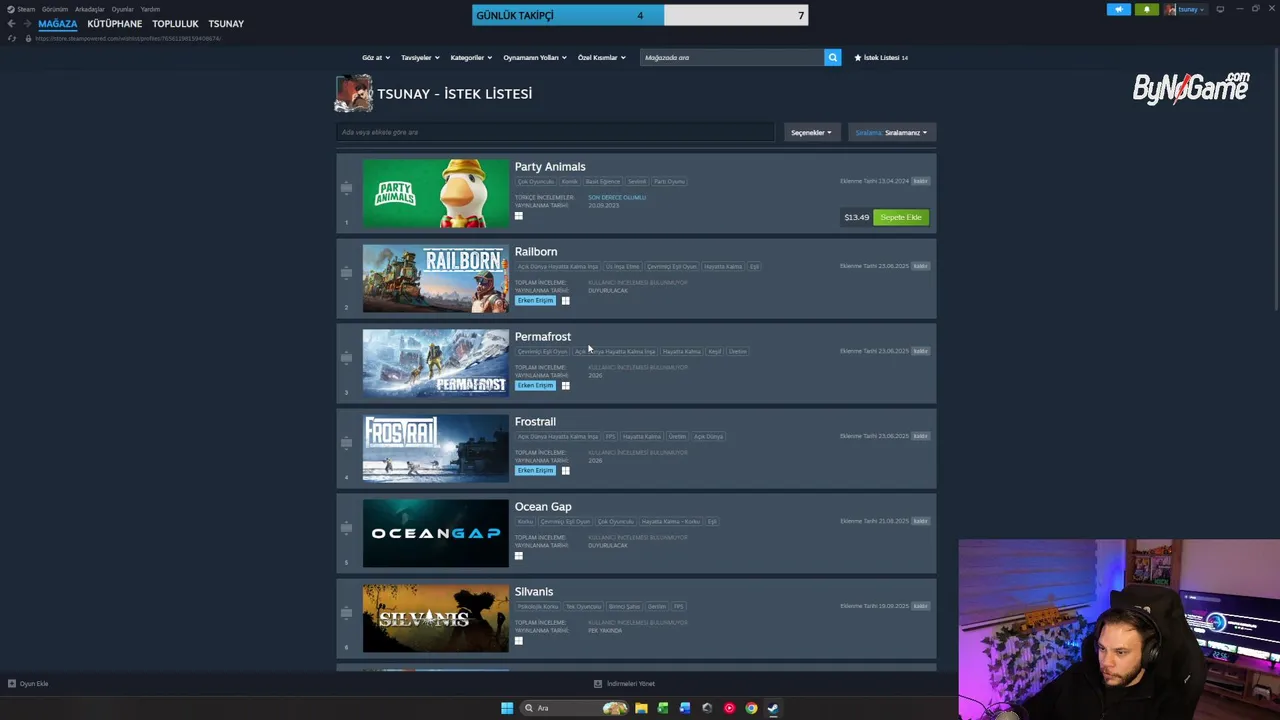
Task: Open the Party Animals capsule image
Action: coord(435,193)
